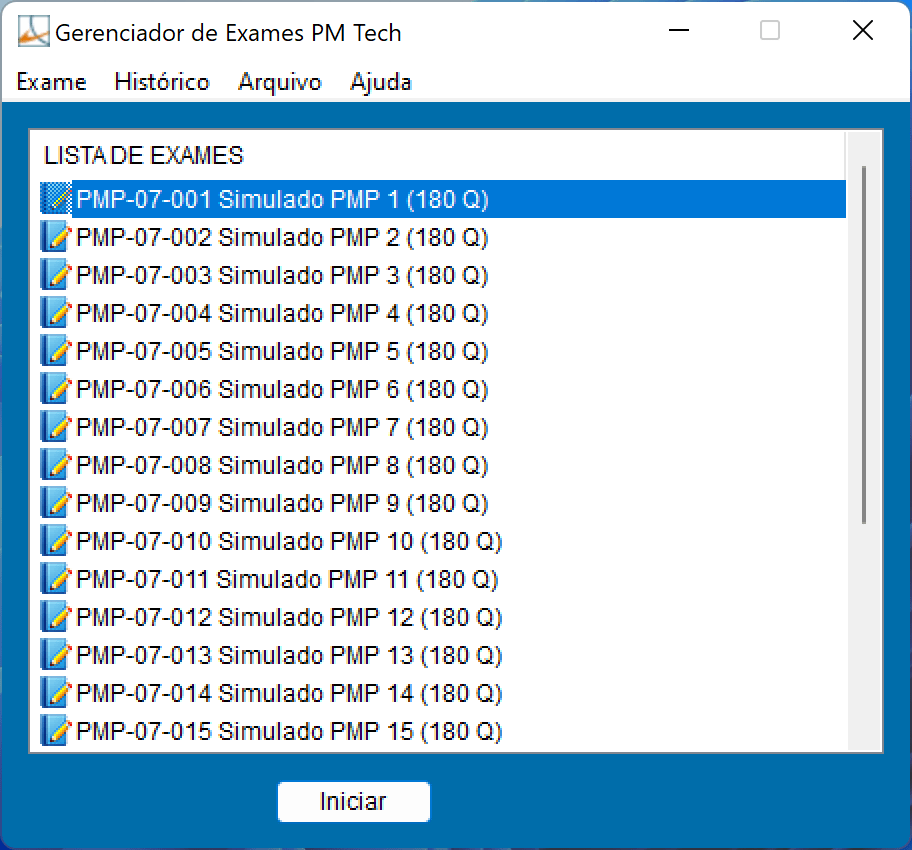The height and width of the screenshot is (850, 912).
Task: Close the Gerenciador de Exames window
Action: [863, 30]
